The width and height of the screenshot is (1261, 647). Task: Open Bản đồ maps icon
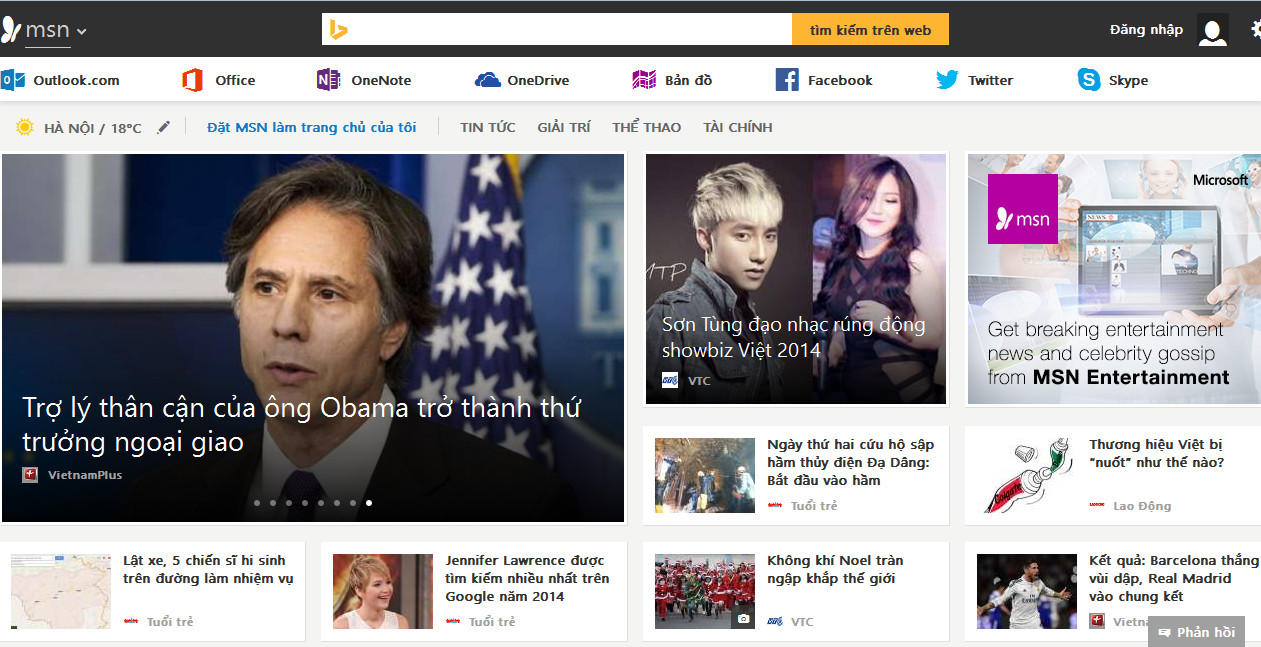pos(644,80)
